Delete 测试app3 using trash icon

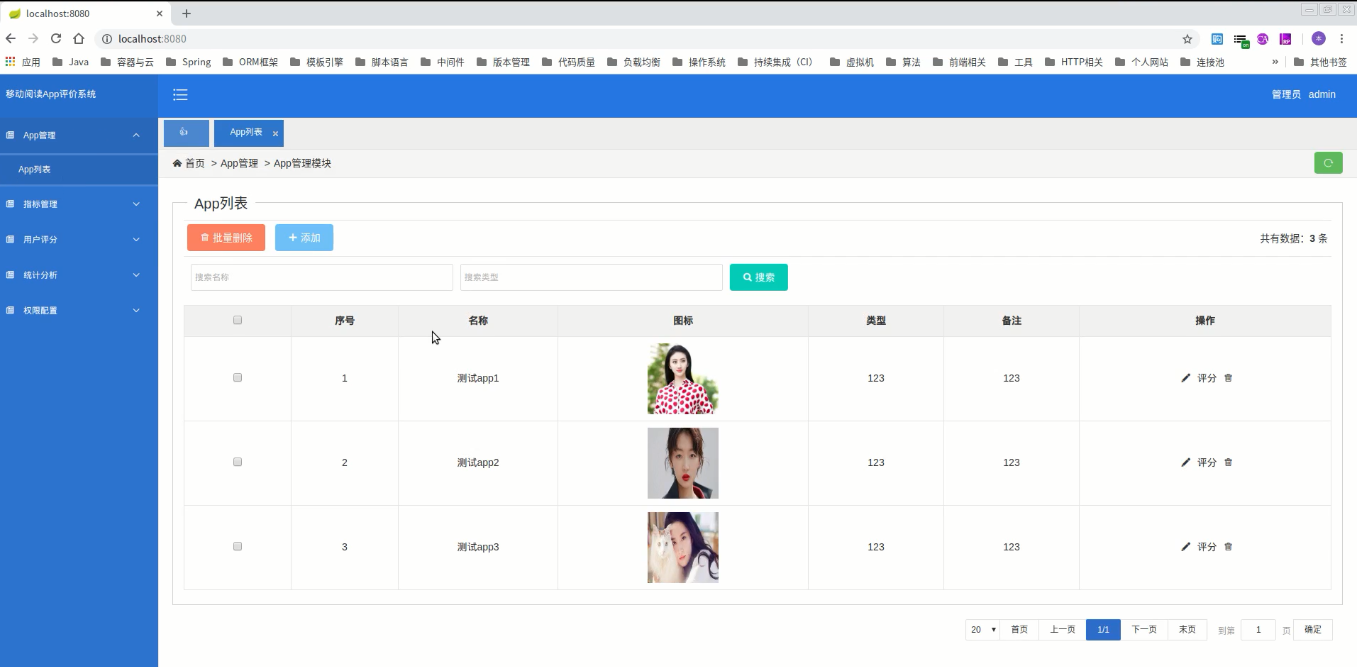click(x=1228, y=547)
